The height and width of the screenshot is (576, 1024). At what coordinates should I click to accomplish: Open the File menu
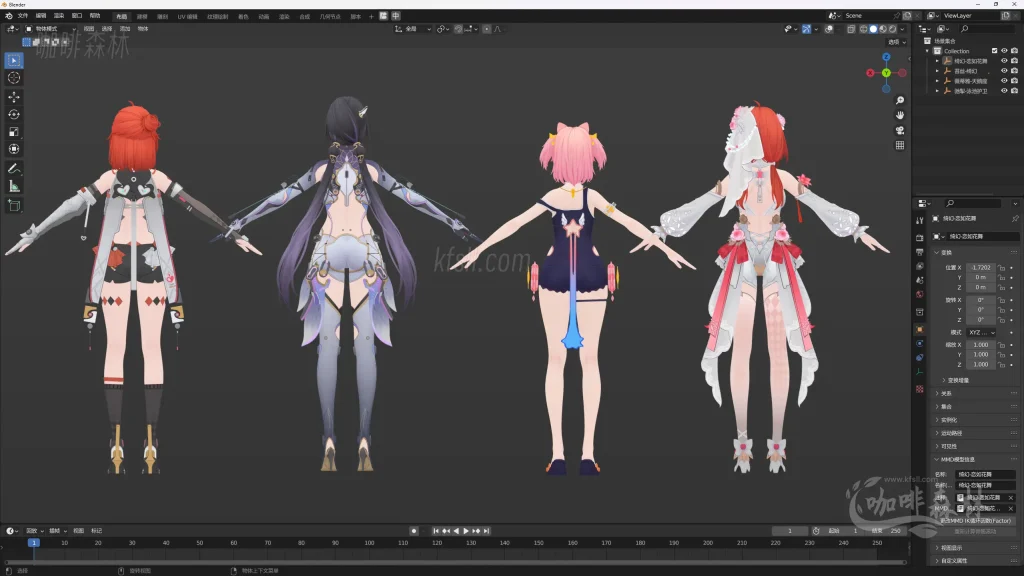[x=23, y=16]
